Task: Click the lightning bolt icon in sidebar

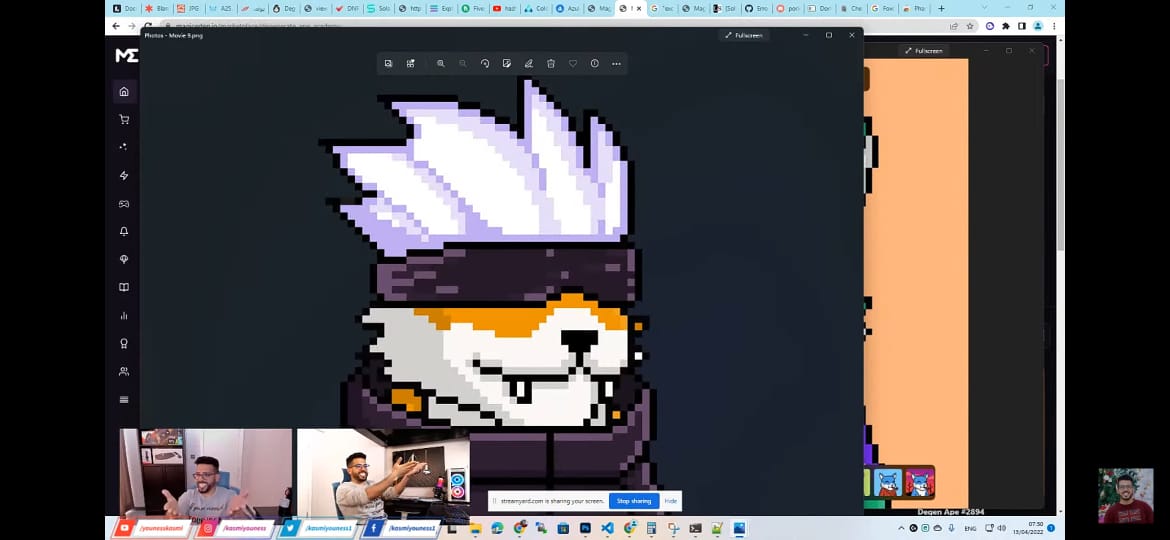Action: (x=124, y=175)
